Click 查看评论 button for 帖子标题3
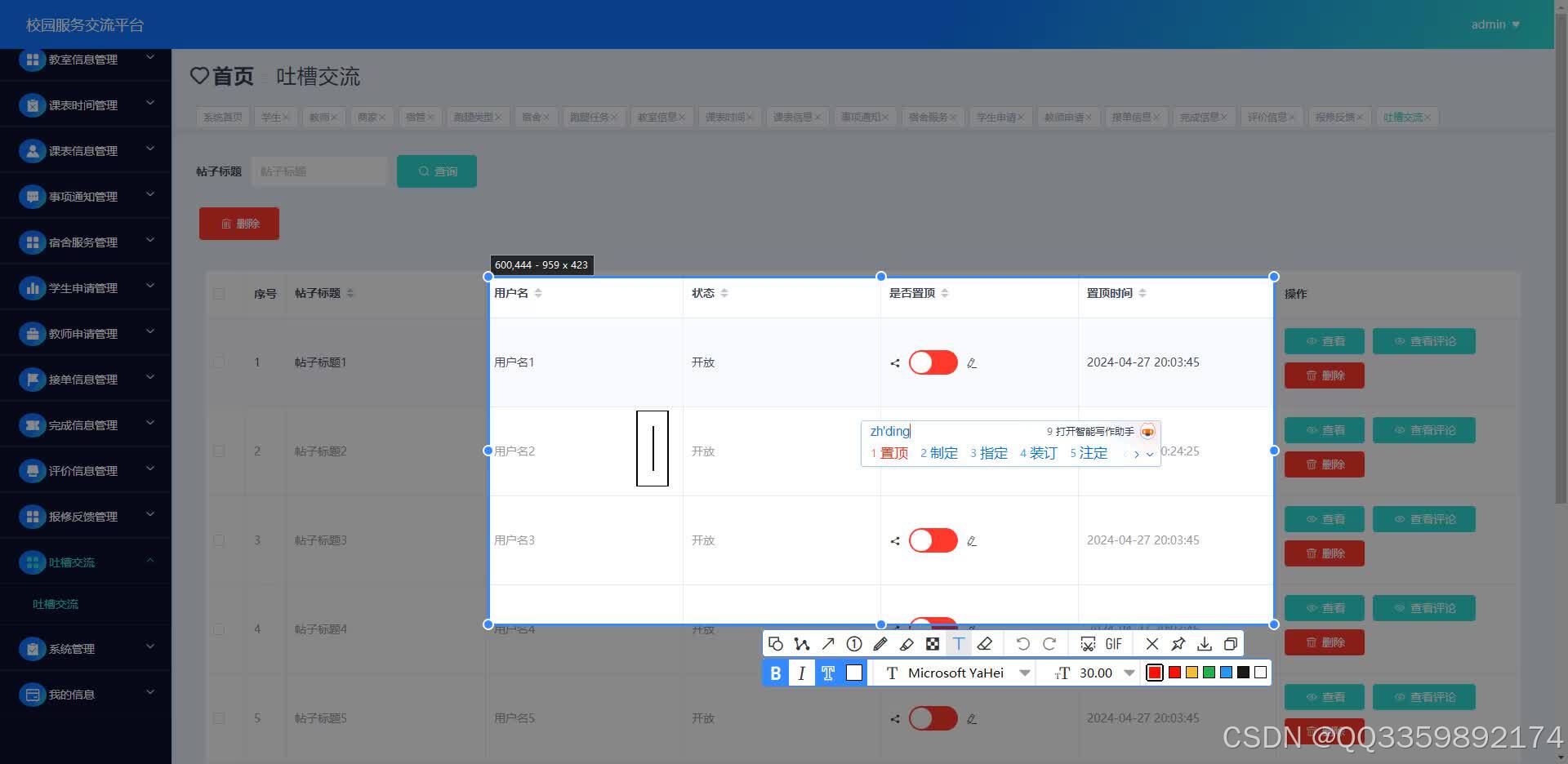 click(1424, 519)
